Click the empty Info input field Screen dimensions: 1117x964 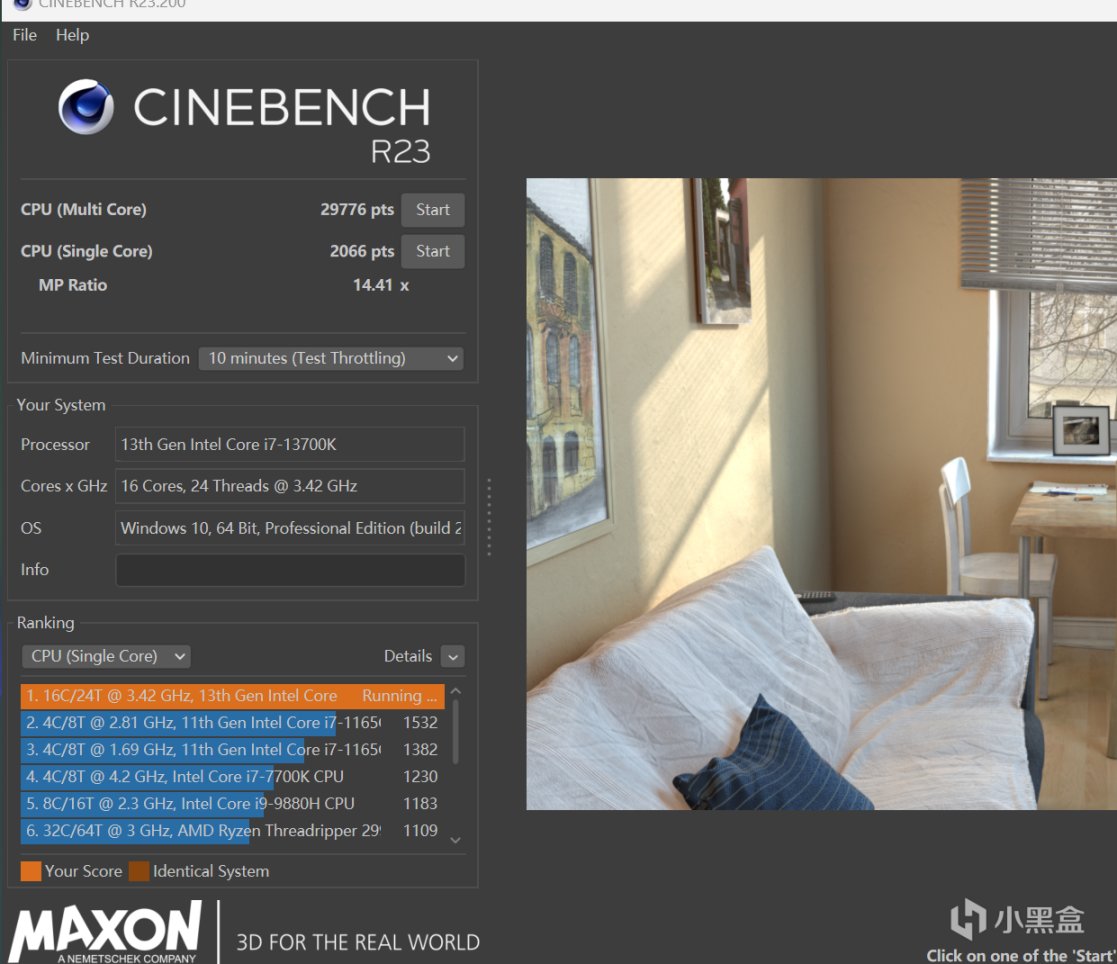(x=289, y=570)
